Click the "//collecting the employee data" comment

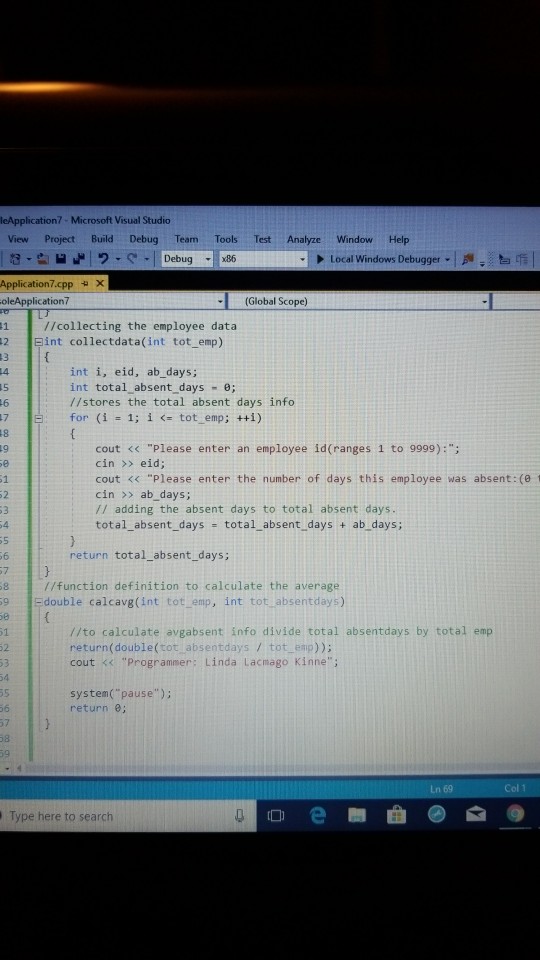[x=140, y=326]
